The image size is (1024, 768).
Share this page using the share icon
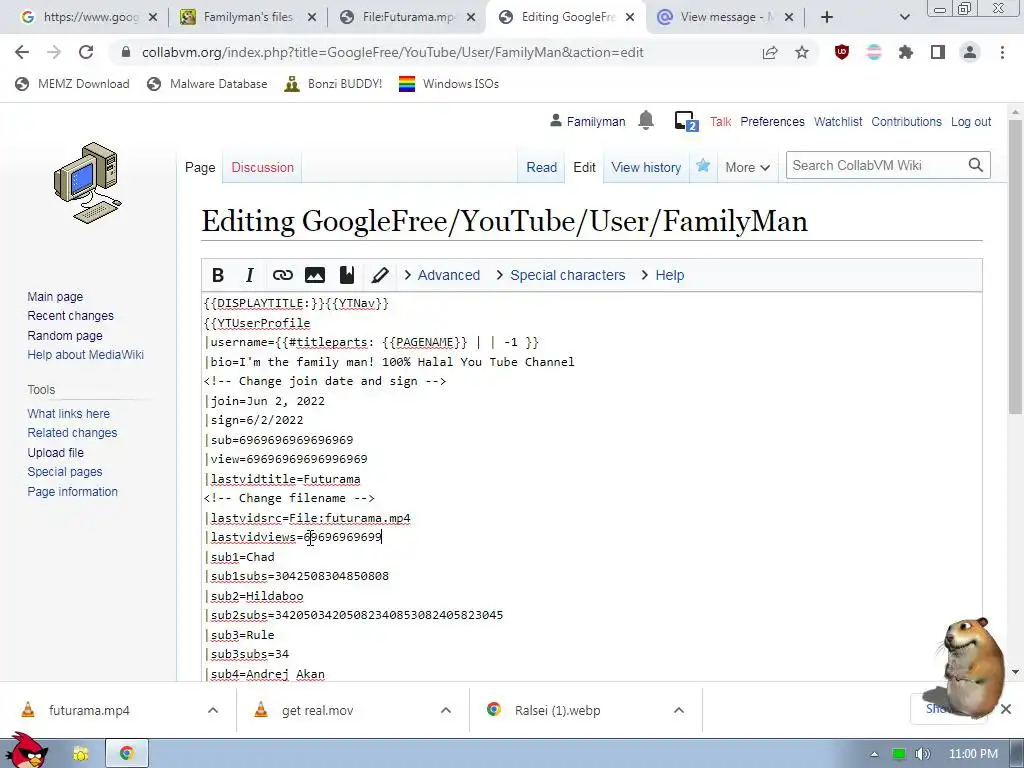click(x=770, y=52)
